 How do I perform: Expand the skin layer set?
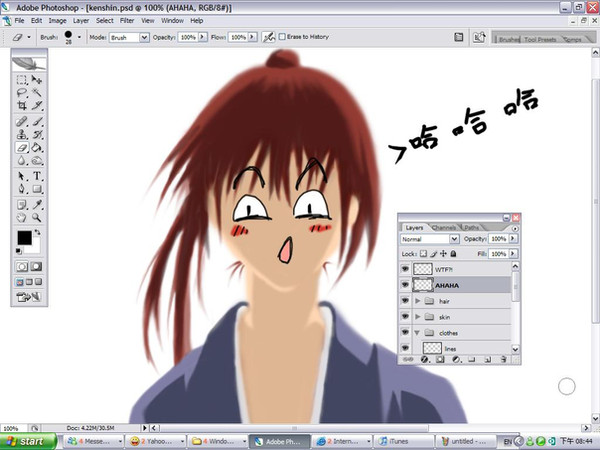pos(418,317)
